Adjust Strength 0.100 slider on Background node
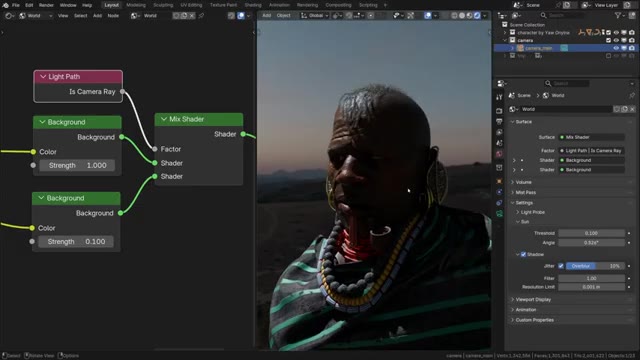The image size is (640, 360). click(x=76, y=241)
